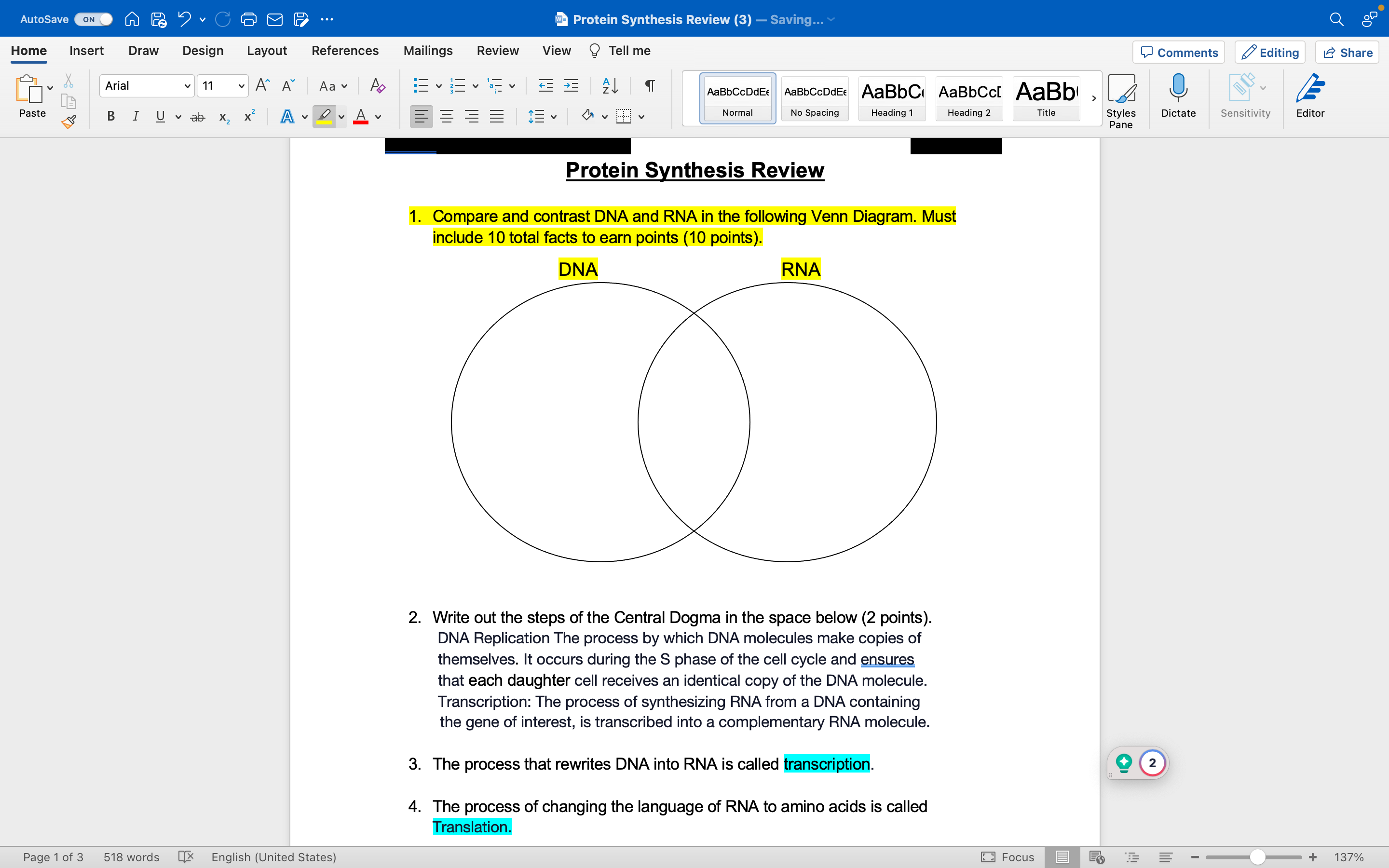Toggle Bold formatting

click(x=111, y=117)
